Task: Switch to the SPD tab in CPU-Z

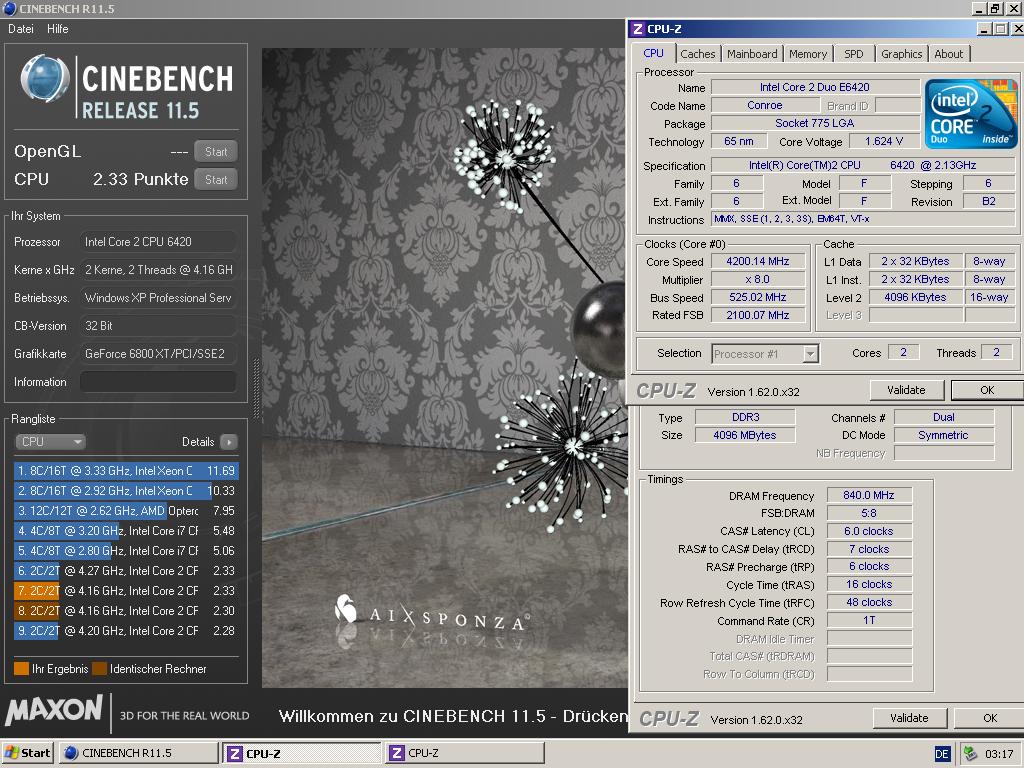Action: click(854, 54)
